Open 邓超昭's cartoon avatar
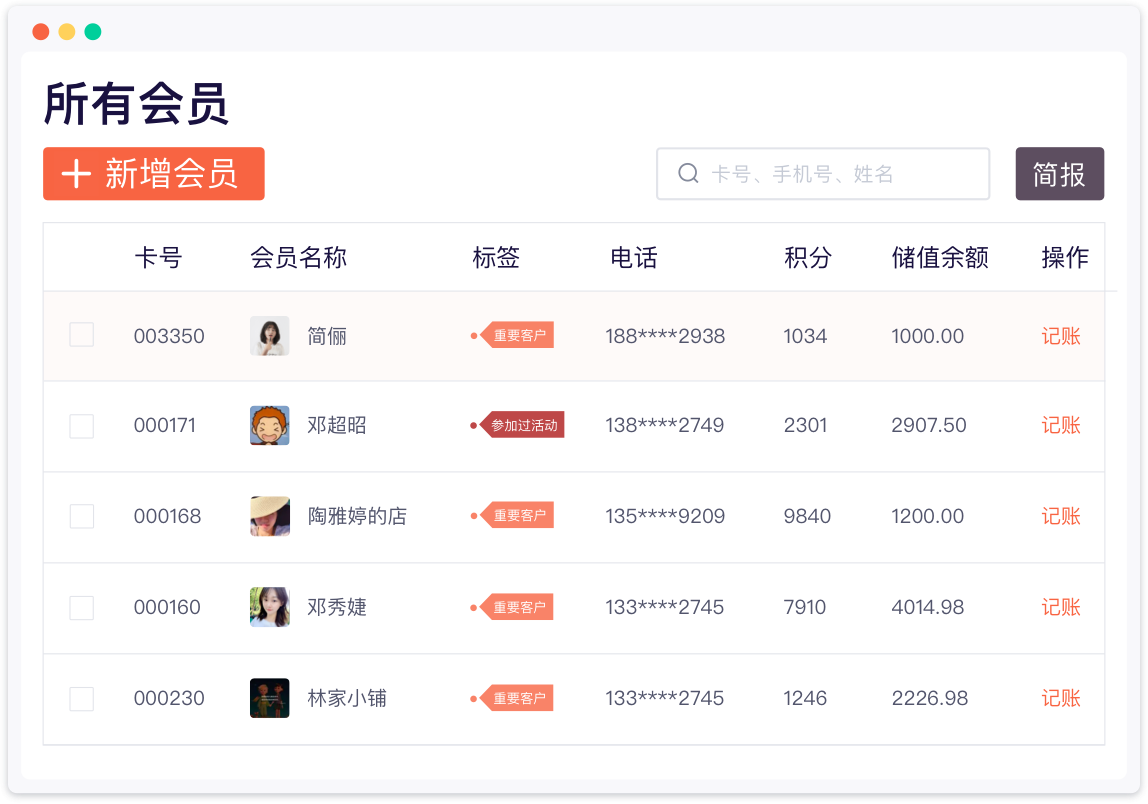 [x=269, y=426]
